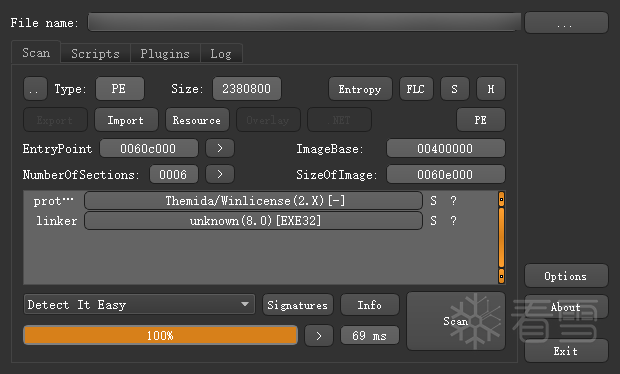Click the FLC button
This screenshot has width=620, height=374.
(x=416, y=89)
